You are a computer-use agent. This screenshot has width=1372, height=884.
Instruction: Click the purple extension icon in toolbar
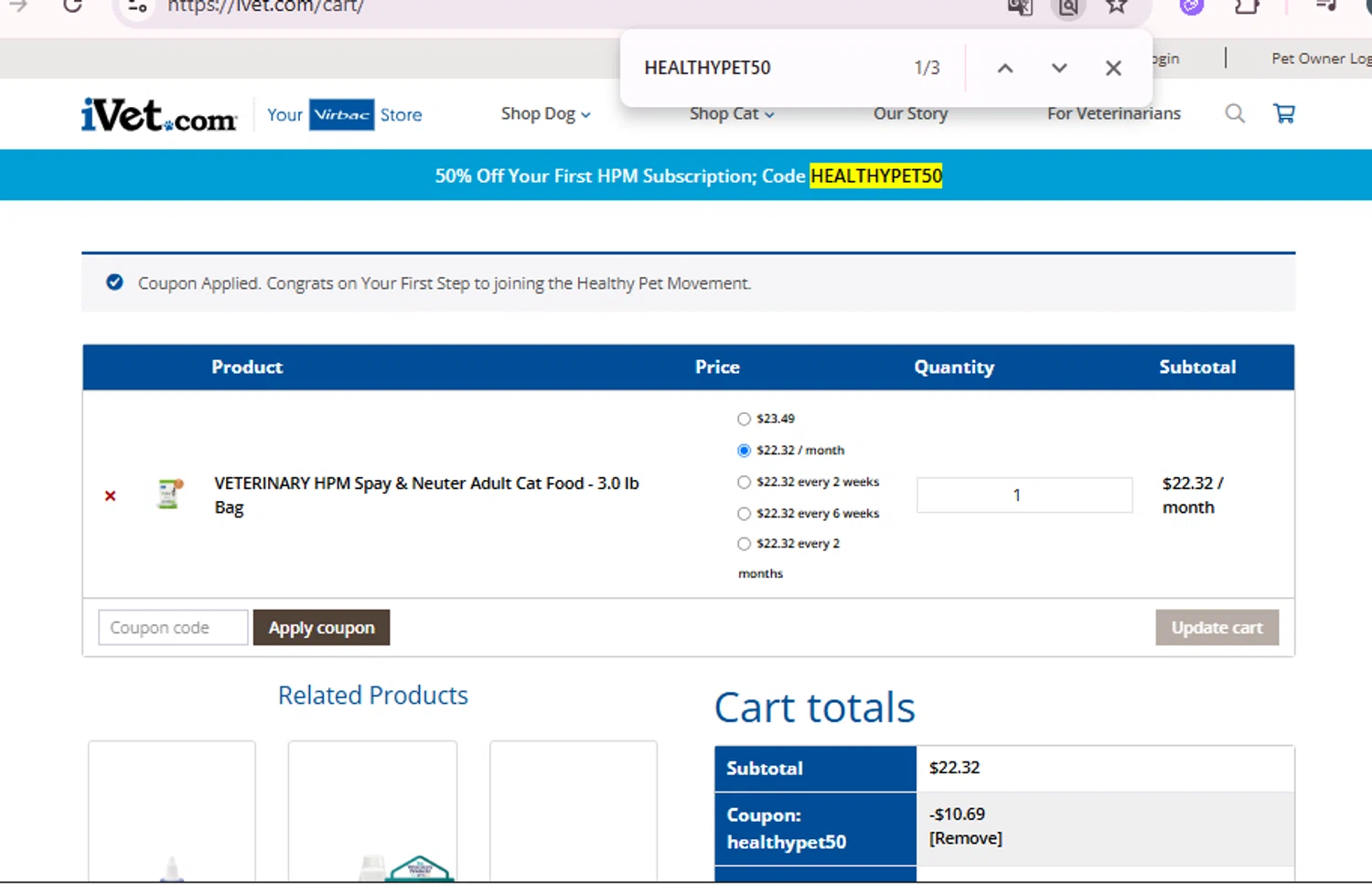pos(1191,6)
